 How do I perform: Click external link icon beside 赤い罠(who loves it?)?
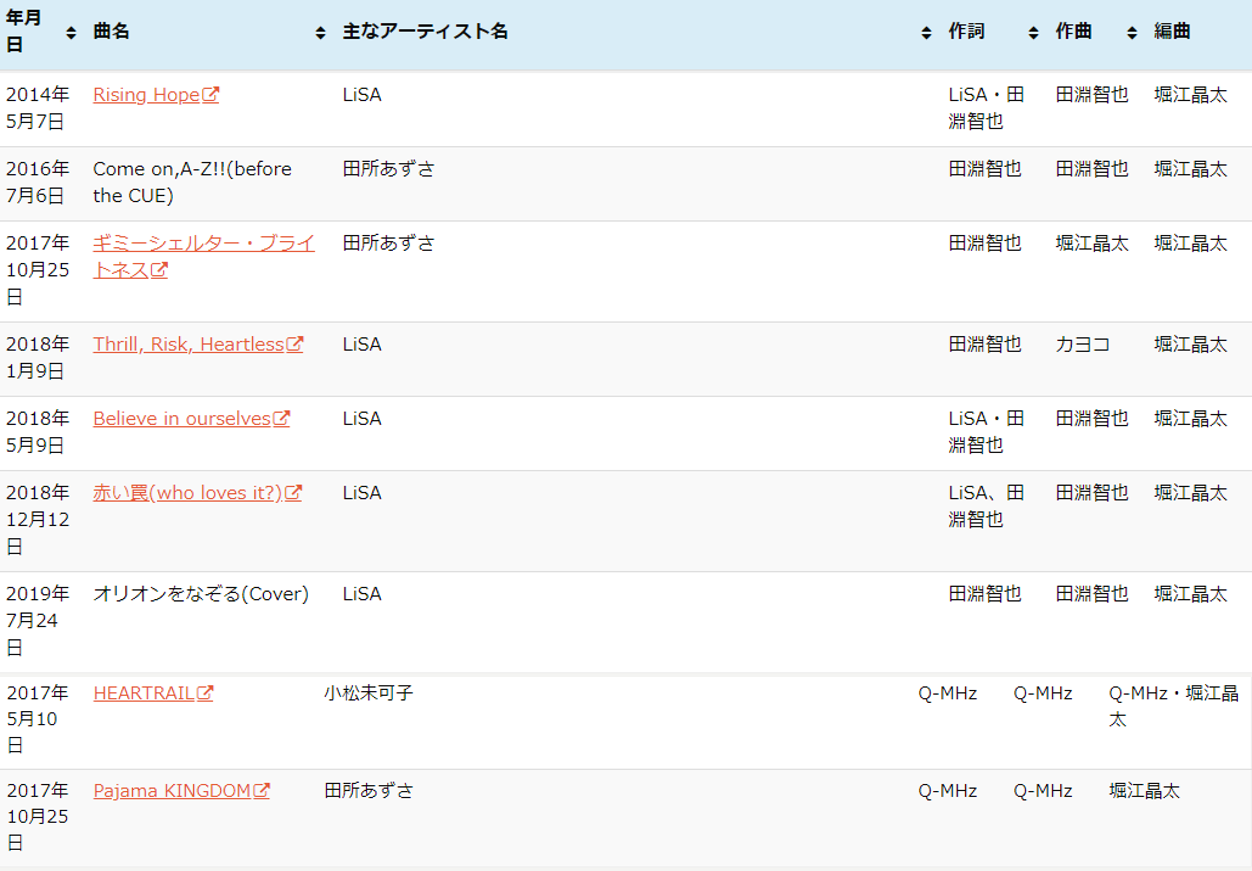click(293, 493)
